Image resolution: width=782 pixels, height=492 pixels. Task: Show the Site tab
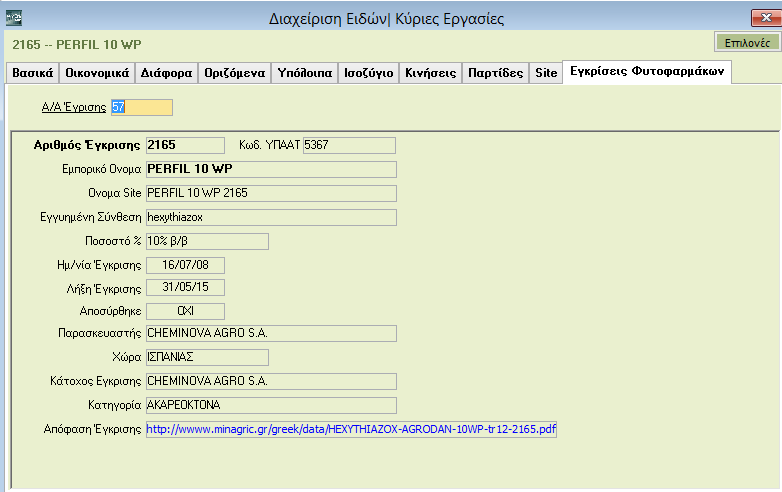tap(546, 73)
